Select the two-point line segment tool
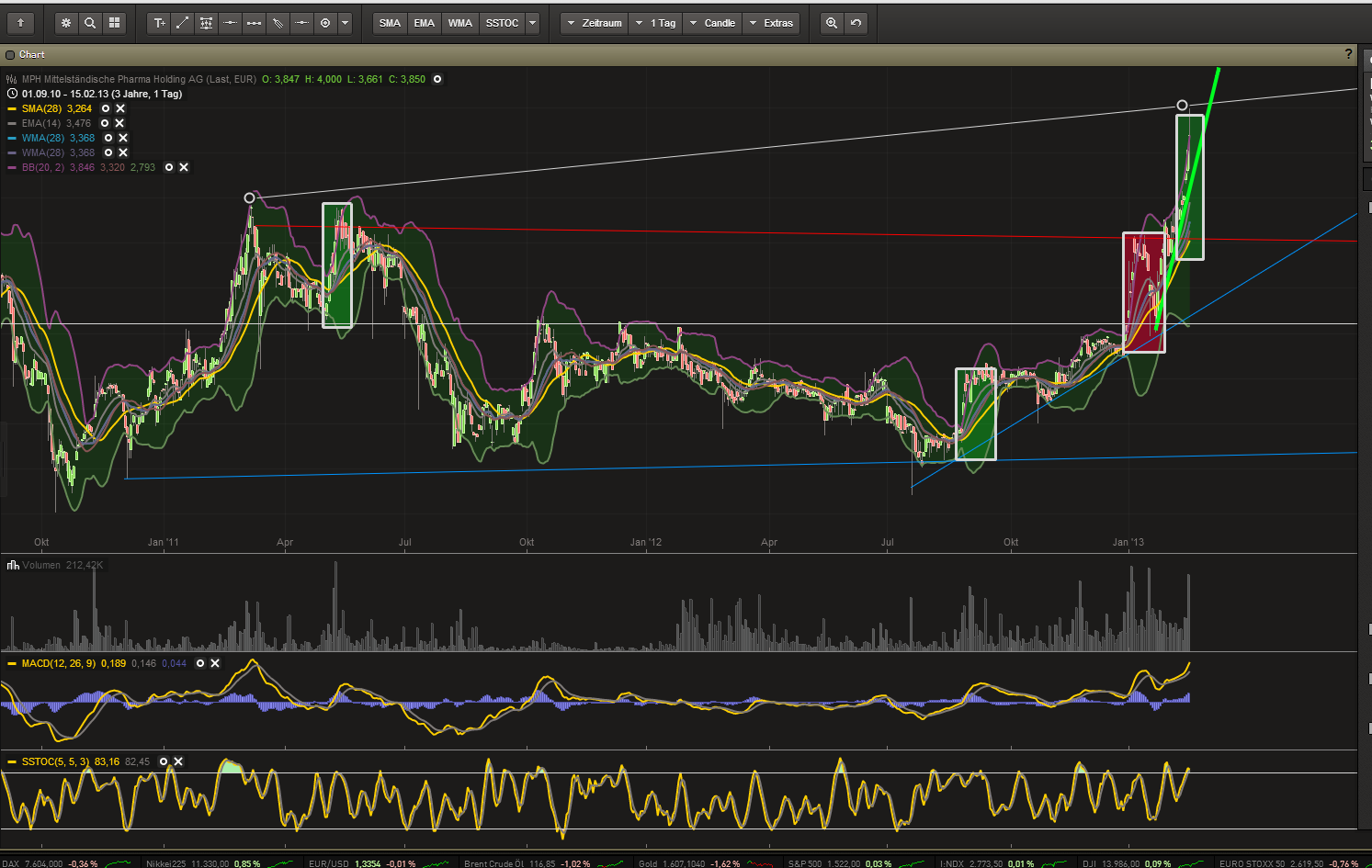Viewport: 1372px width, 868px height. tap(255, 23)
